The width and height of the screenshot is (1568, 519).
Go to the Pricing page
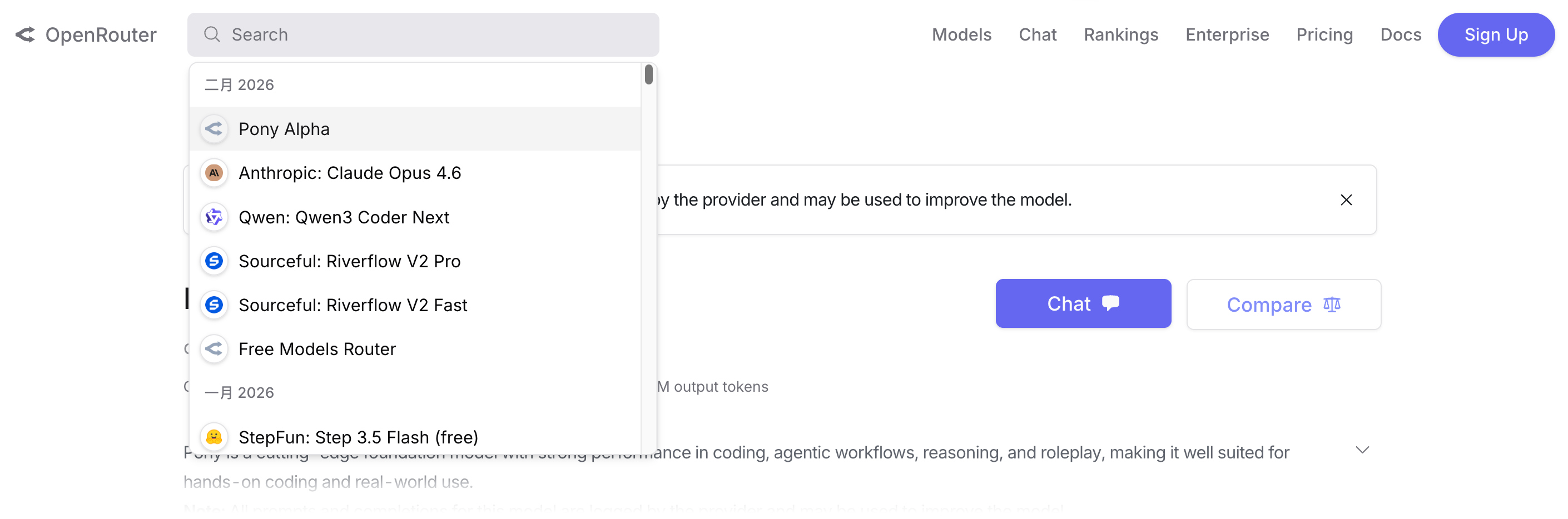pyautogui.click(x=1324, y=34)
